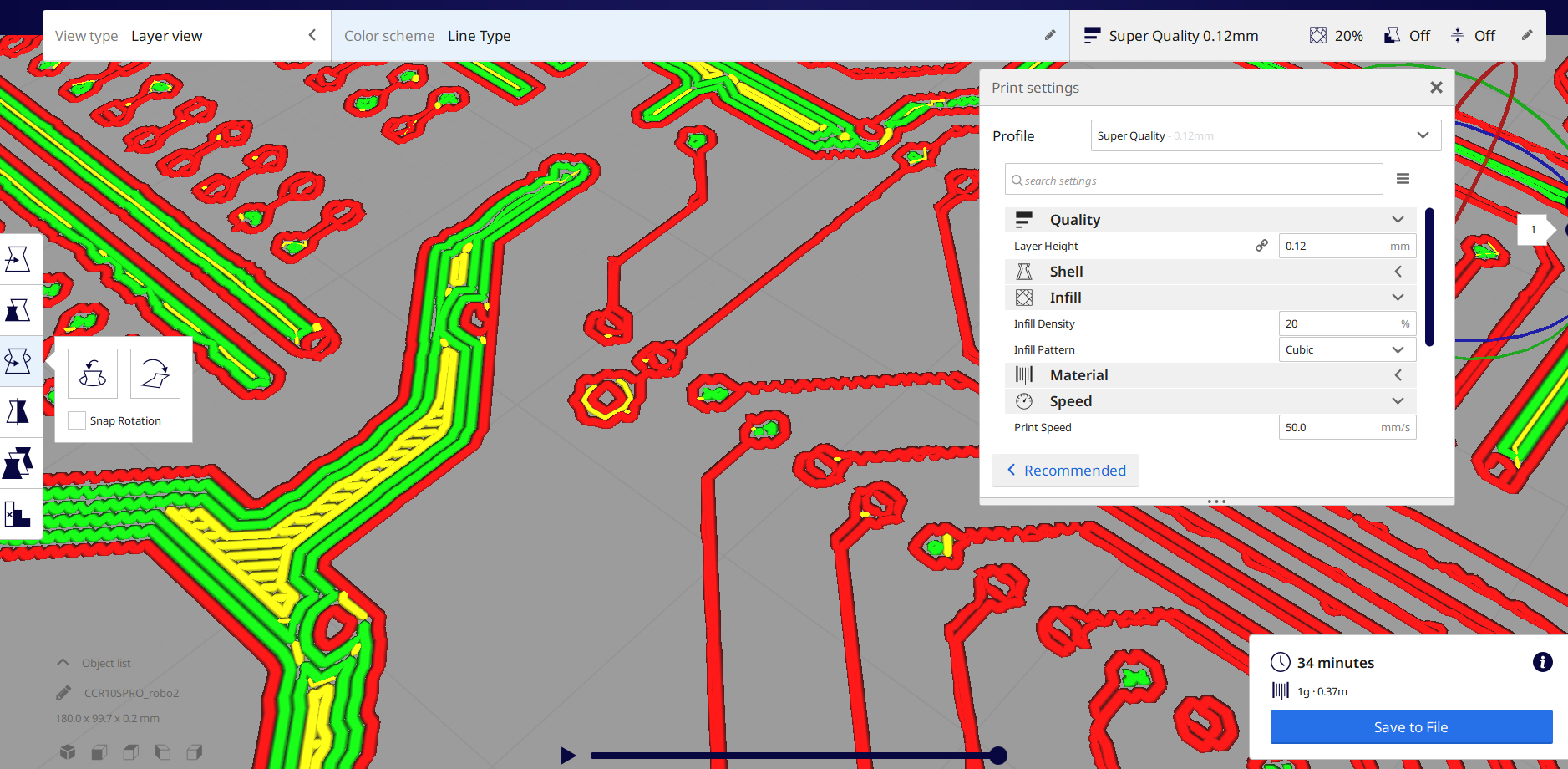Open the View type Layer view selector
Screen dimensions: 1568x769
point(185,36)
